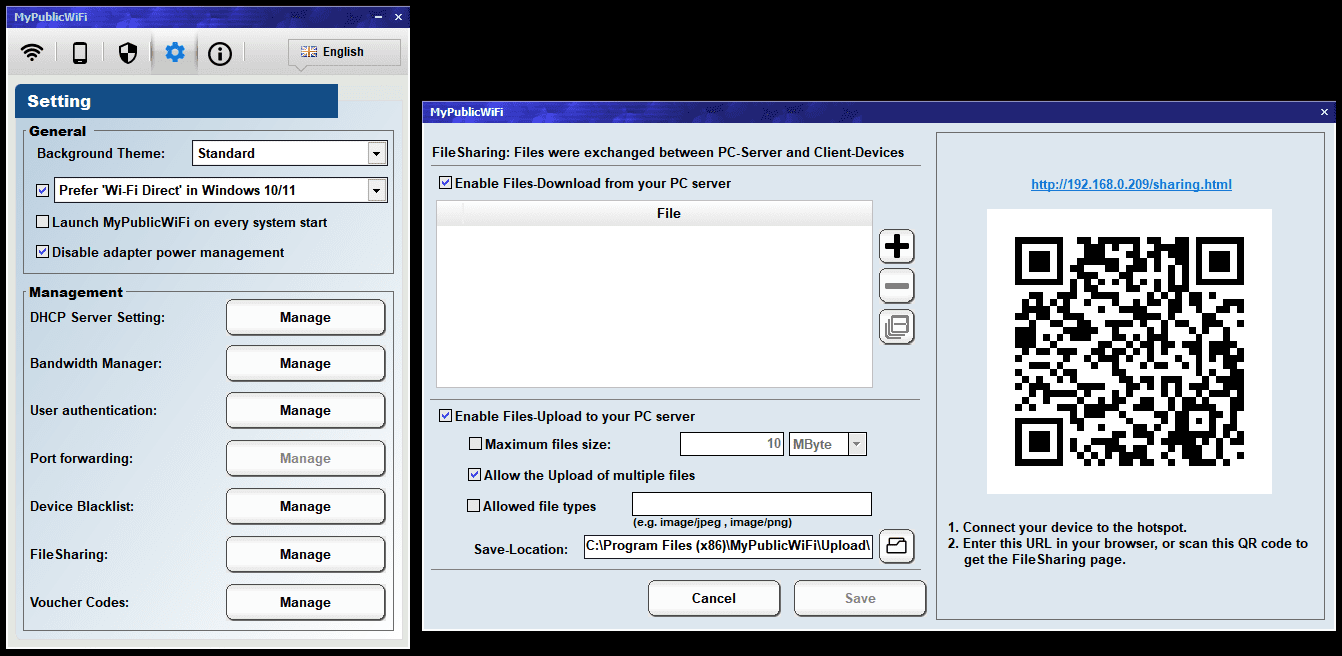Click the FileSharing QR code image

click(1129, 351)
